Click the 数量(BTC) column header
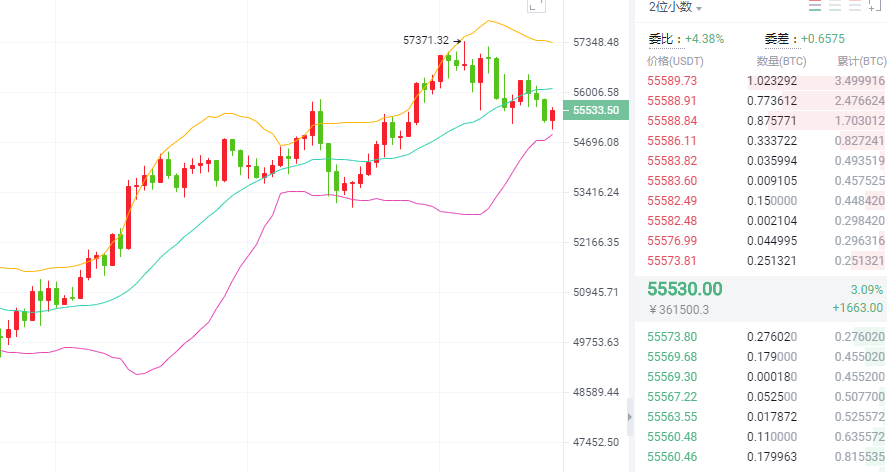 pos(774,61)
